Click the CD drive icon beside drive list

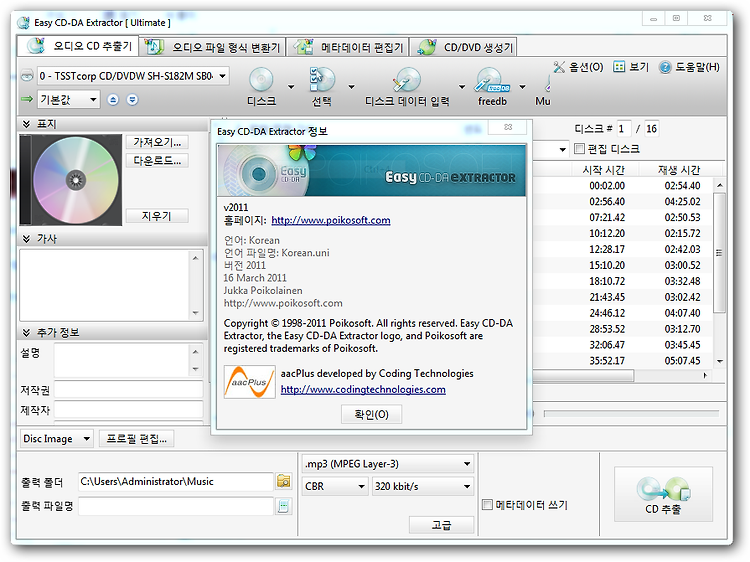(27, 76)
